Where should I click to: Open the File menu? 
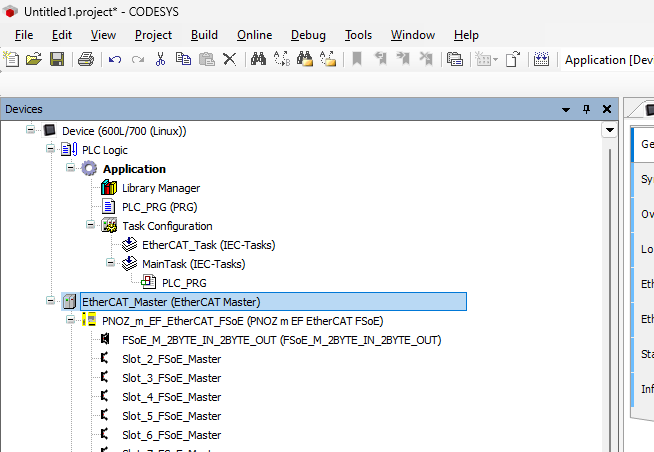(x=24, y=35)
